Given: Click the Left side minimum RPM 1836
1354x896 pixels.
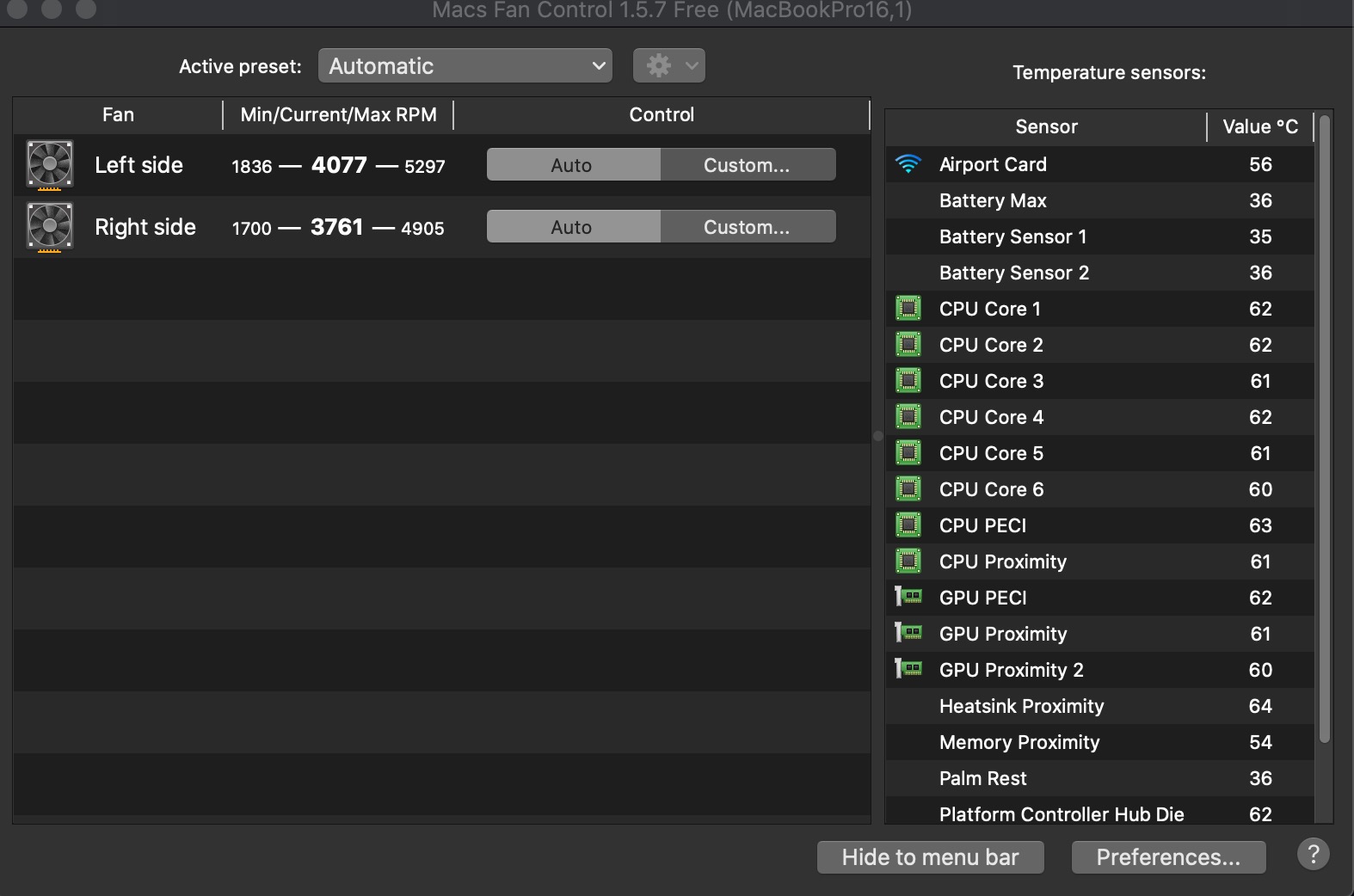Looking at the screenshot, I should click(x=251, y=166).
